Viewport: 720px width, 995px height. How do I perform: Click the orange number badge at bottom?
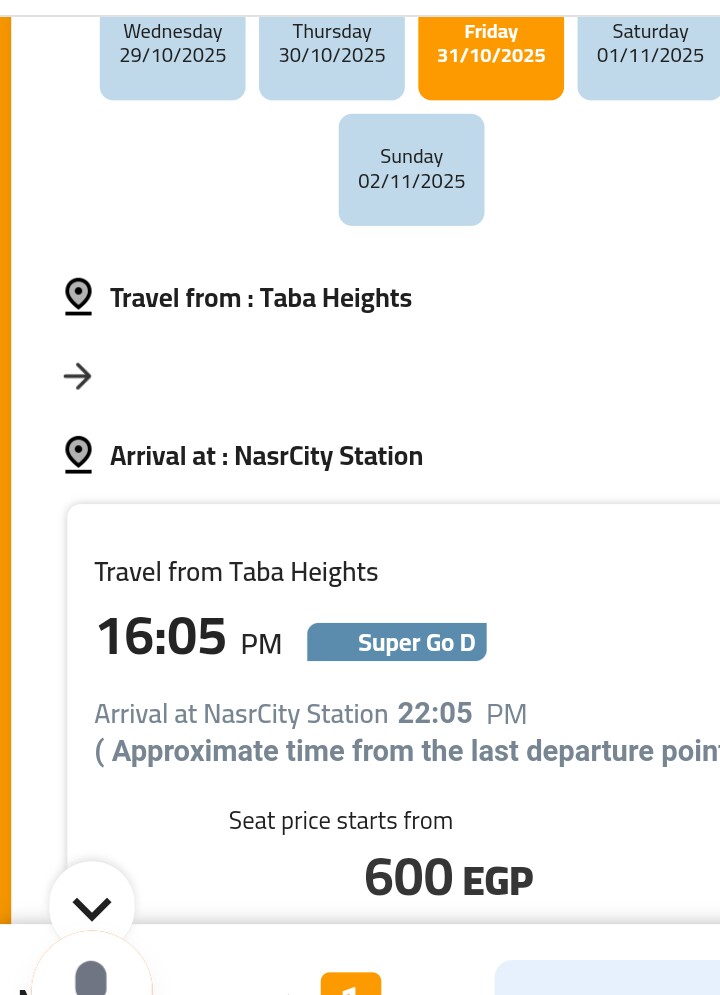pos(351,984)
